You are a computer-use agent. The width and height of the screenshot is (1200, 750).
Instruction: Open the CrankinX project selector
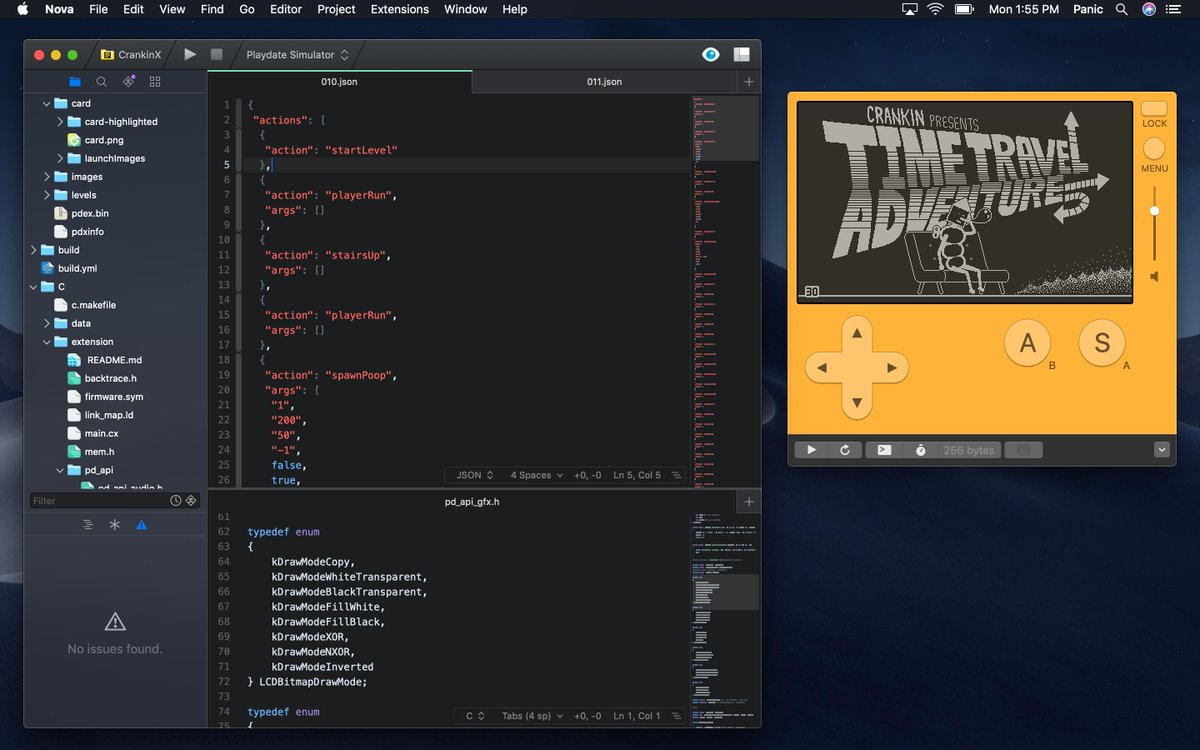pos(132,55)
